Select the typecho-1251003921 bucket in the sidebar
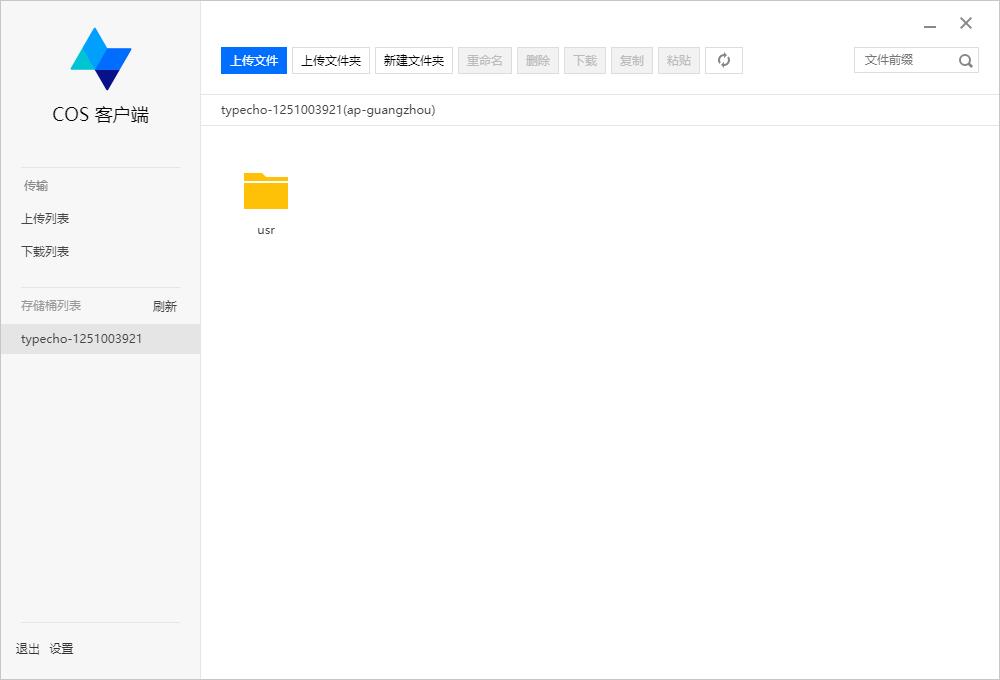The width and height of the screenshot is (1000, 680). click(x=82, y=339)
